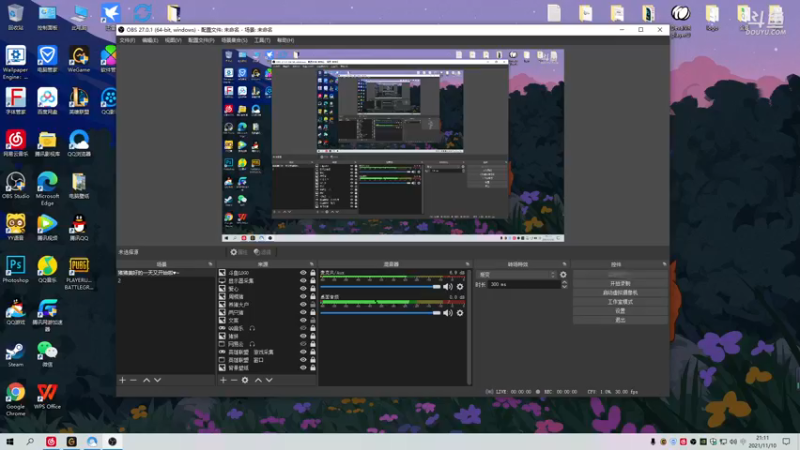Open the 编辑(E) menu
The image size is (800, 450).
coord(149,40)
